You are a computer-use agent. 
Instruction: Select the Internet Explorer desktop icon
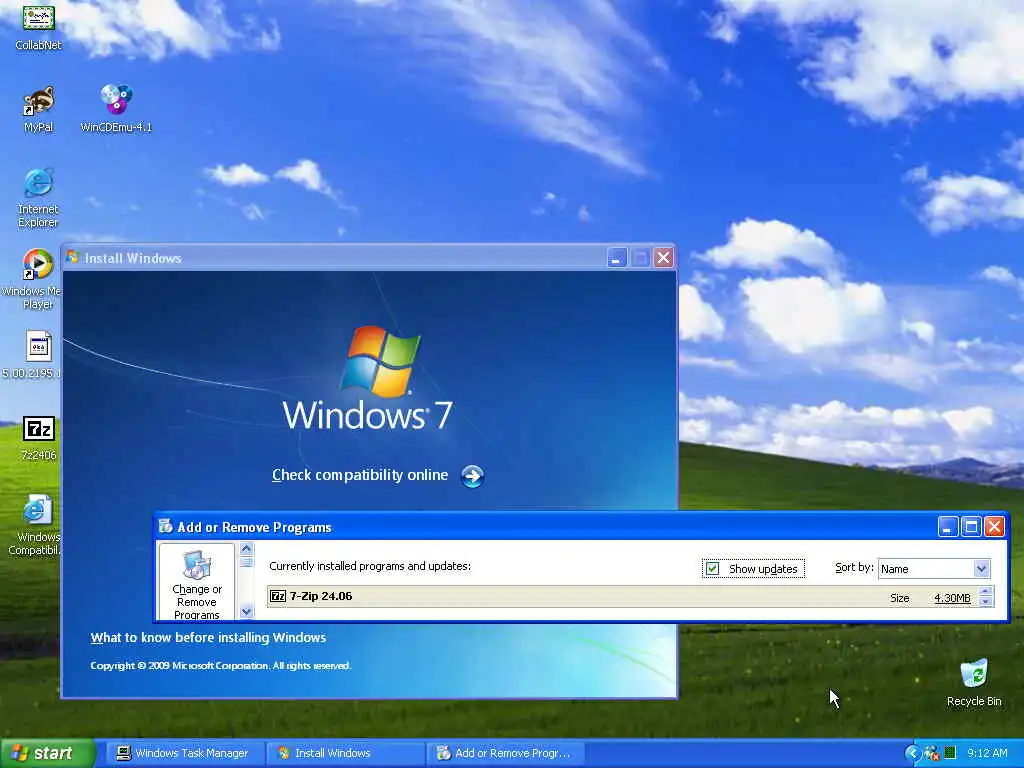click(39, 183)
